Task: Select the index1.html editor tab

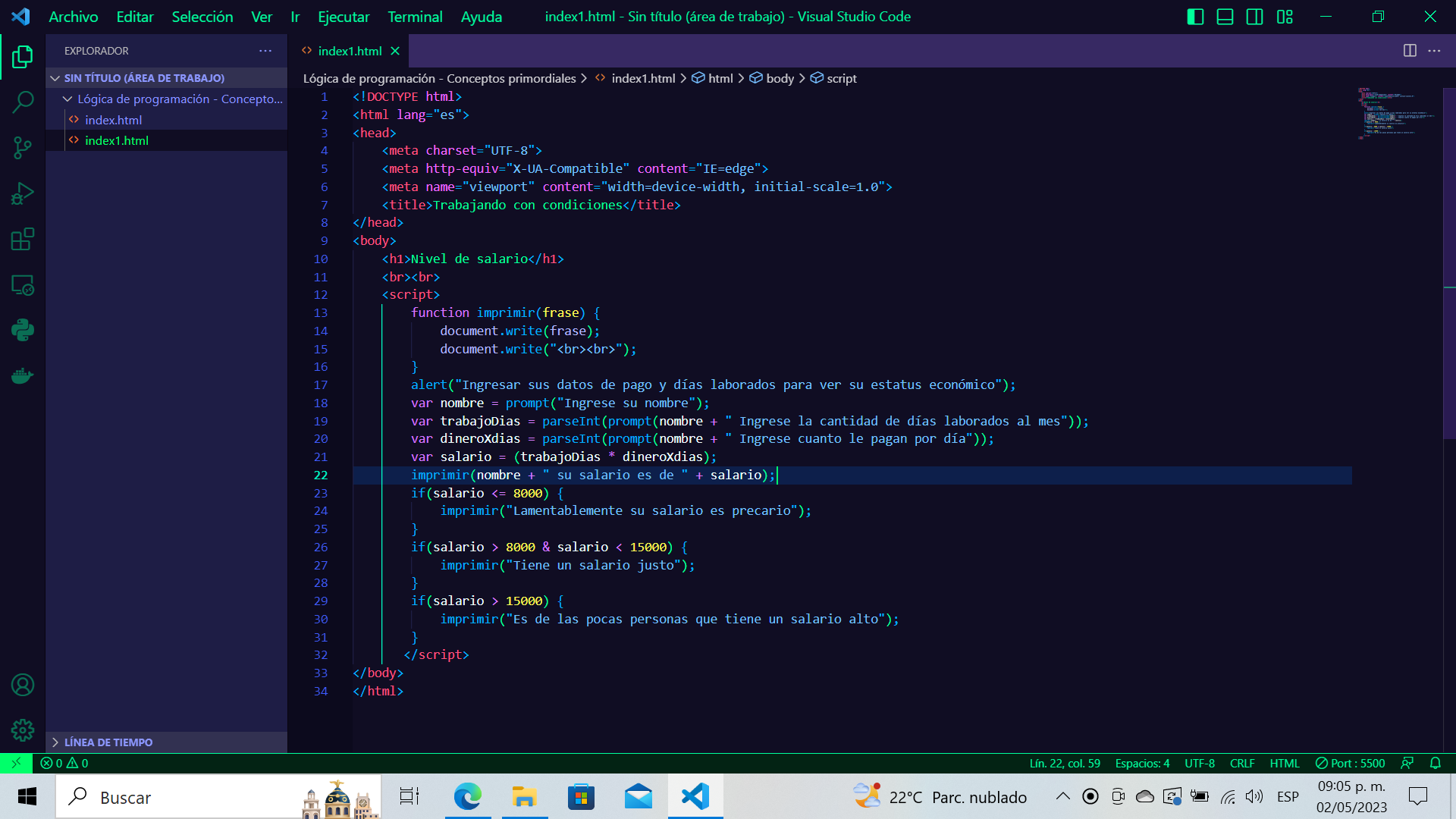Action: pos(350,51)
